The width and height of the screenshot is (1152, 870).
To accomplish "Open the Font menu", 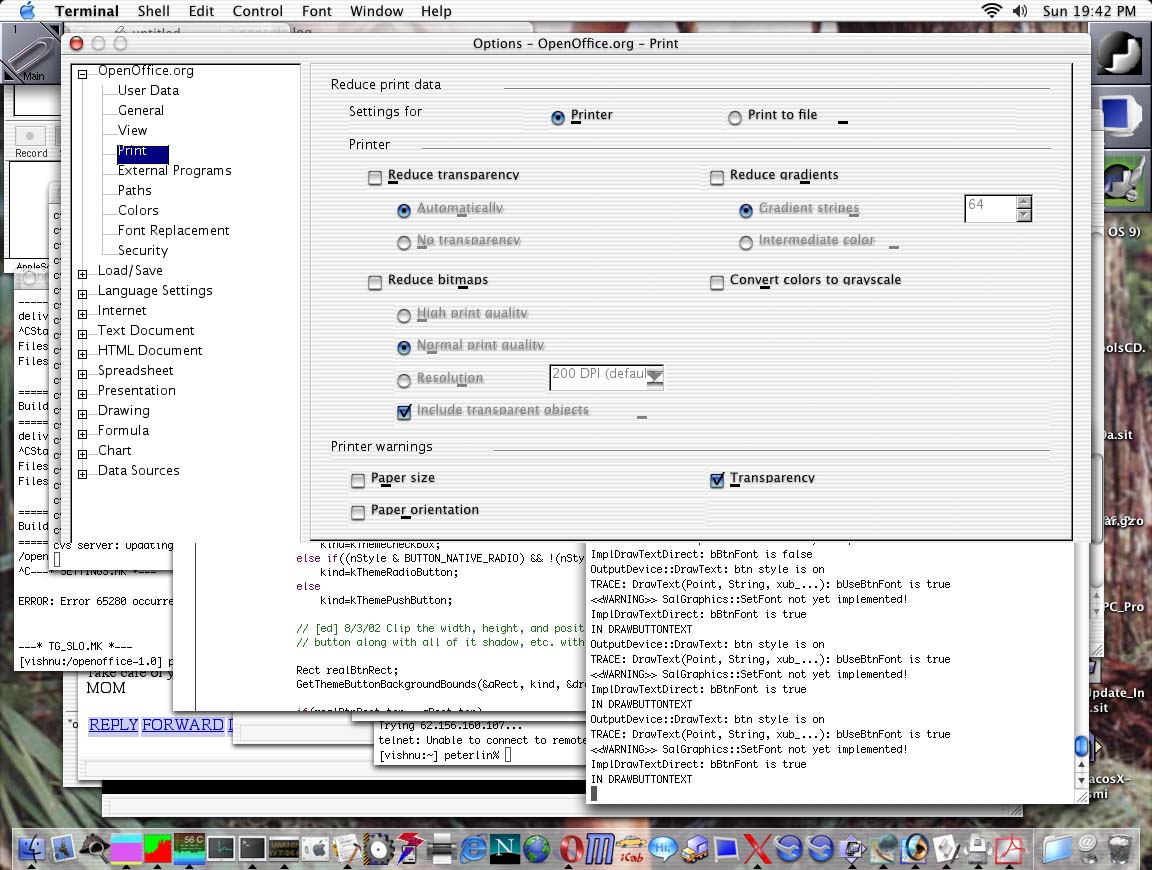I will 317,11.
